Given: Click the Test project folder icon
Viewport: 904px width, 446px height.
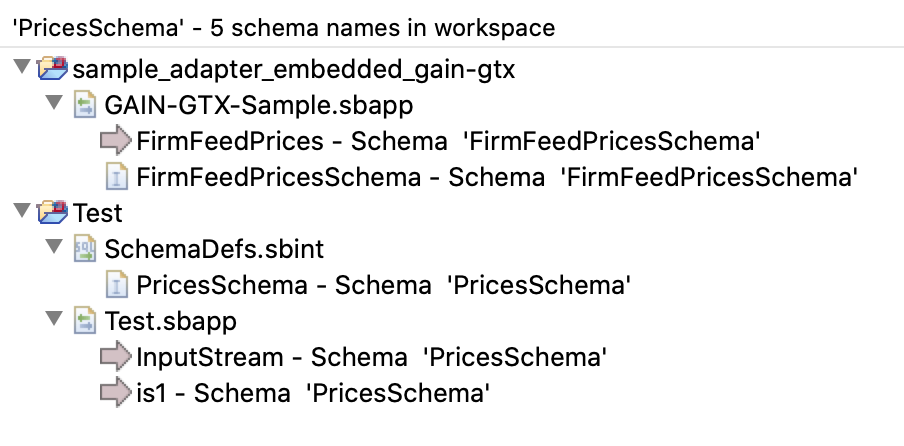Looking at the screenshot, I should pyautogui.click(x=52, y=213).
